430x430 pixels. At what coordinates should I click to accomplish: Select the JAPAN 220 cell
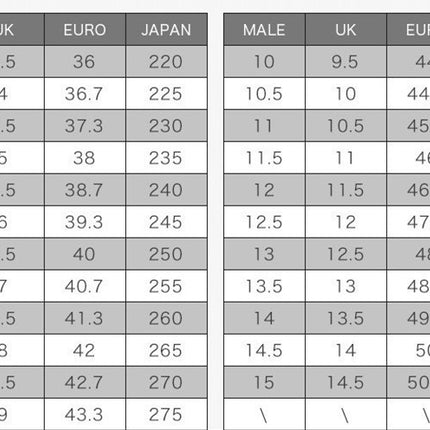click(x=166, y=62)
